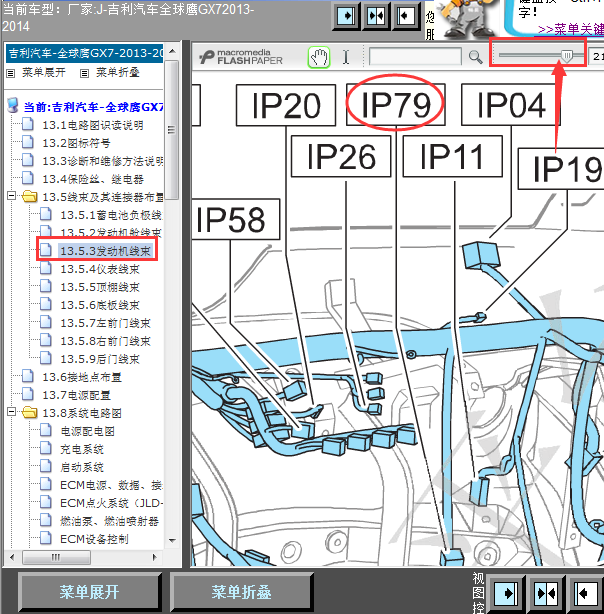The height and width of the screenshot is (614, 604).
Task: Select 13.5.6底板线束 item
Action: [100, 305]
